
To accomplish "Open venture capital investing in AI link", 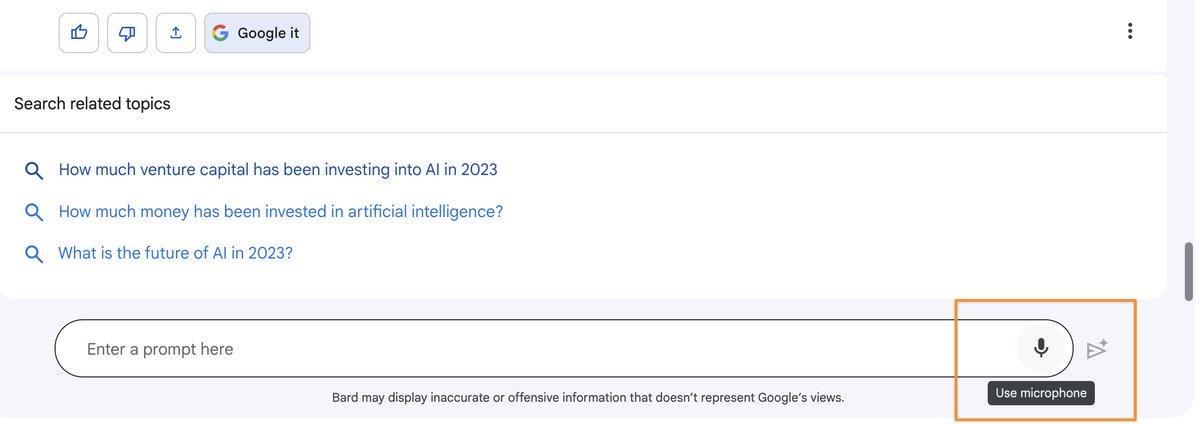I will click(278, 170).
